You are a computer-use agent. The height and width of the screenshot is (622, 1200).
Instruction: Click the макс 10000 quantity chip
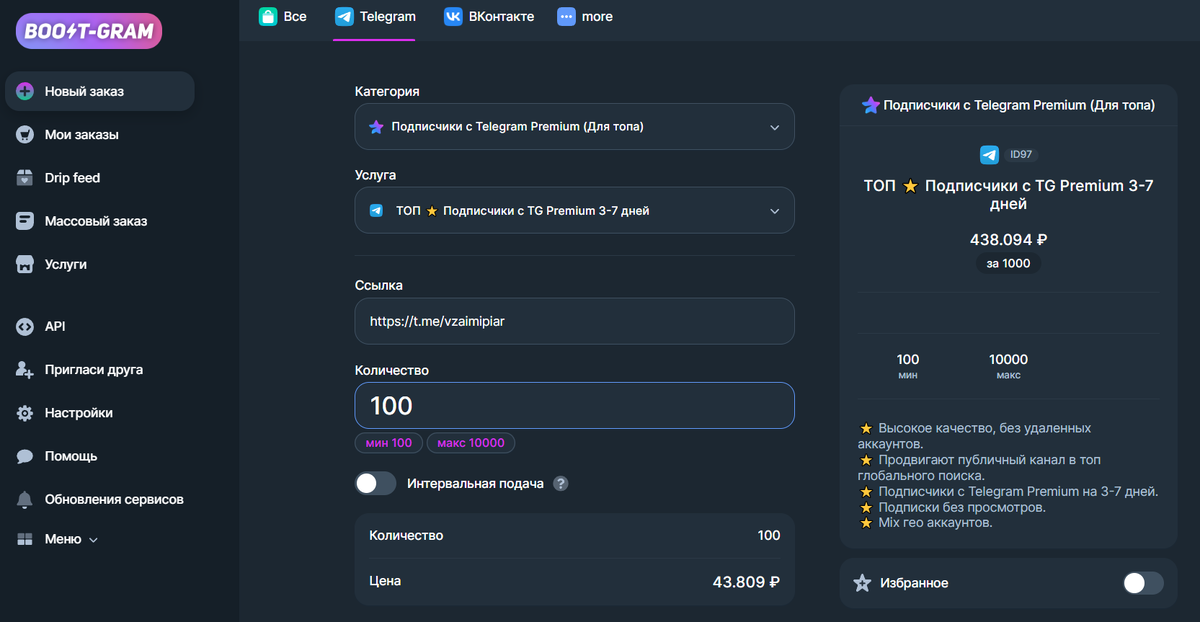(x=471, y=442)
